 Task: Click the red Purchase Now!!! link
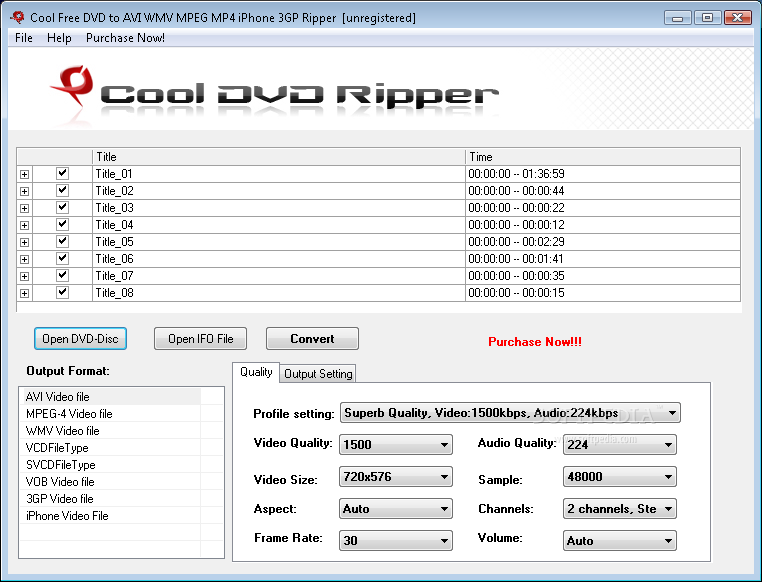point(535,342)
